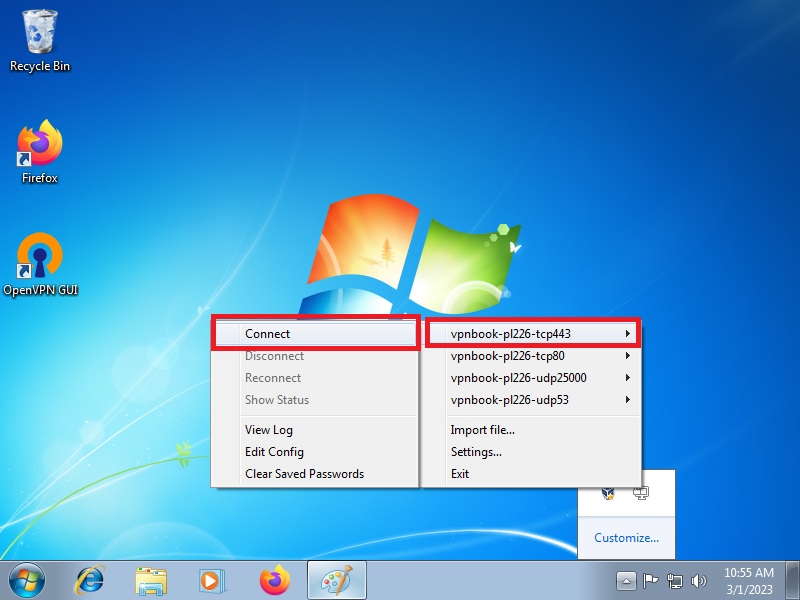This screenshot has height=600, width=800.
Task: Click the Windows Start button
Action: pos(27,580)
